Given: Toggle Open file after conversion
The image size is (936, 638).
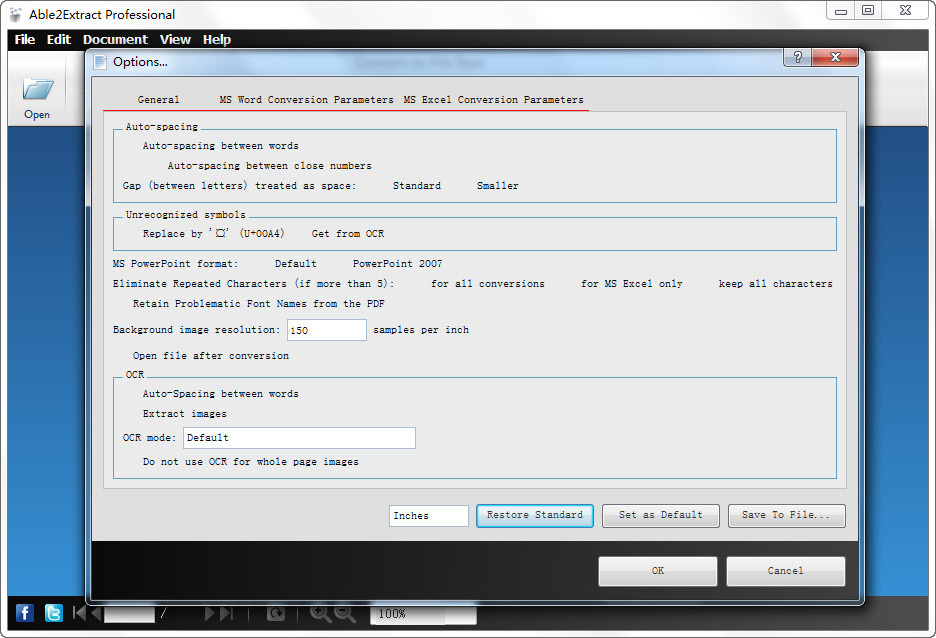Looking at the screenshot, I should 210,356.
